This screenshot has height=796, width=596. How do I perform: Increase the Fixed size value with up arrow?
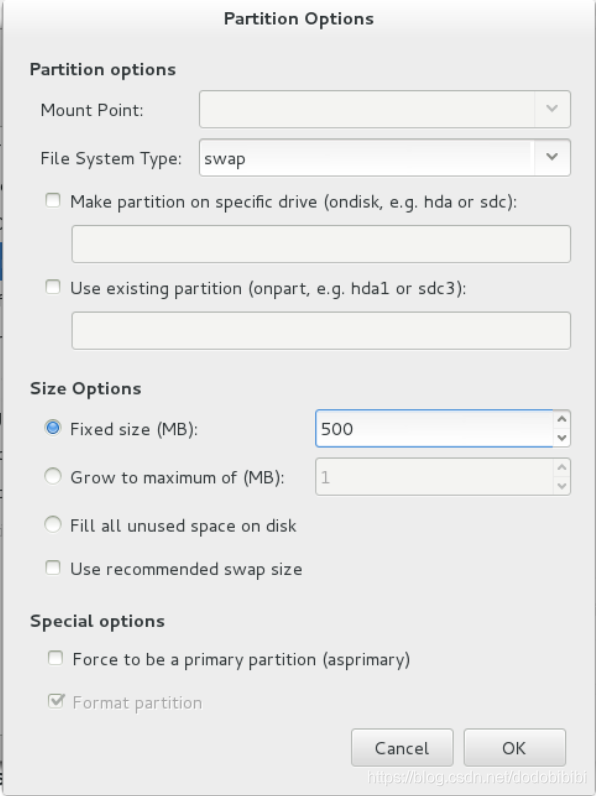pyautogui.click(x=561, y=419)
